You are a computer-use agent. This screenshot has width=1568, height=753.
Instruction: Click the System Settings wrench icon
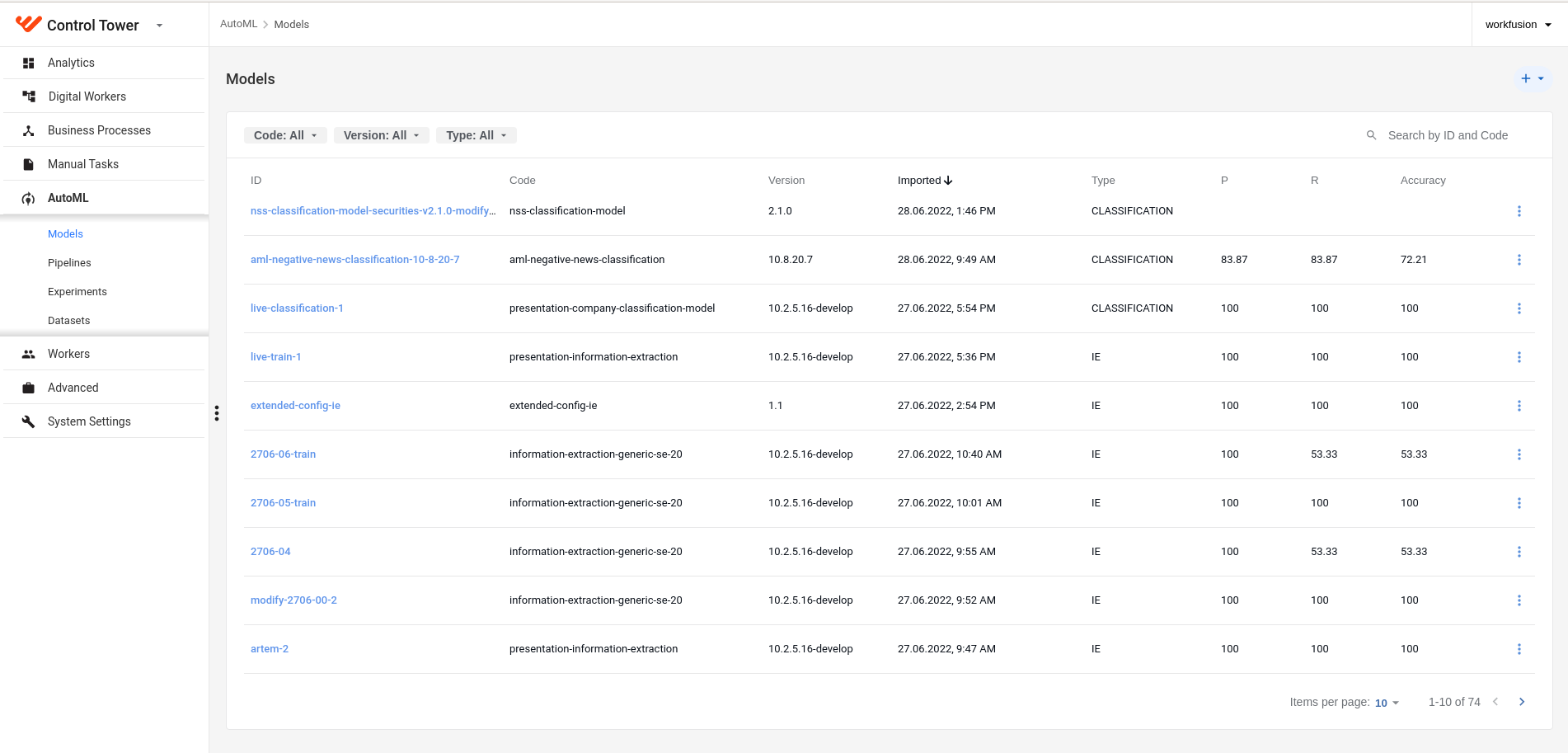[29, 421]
